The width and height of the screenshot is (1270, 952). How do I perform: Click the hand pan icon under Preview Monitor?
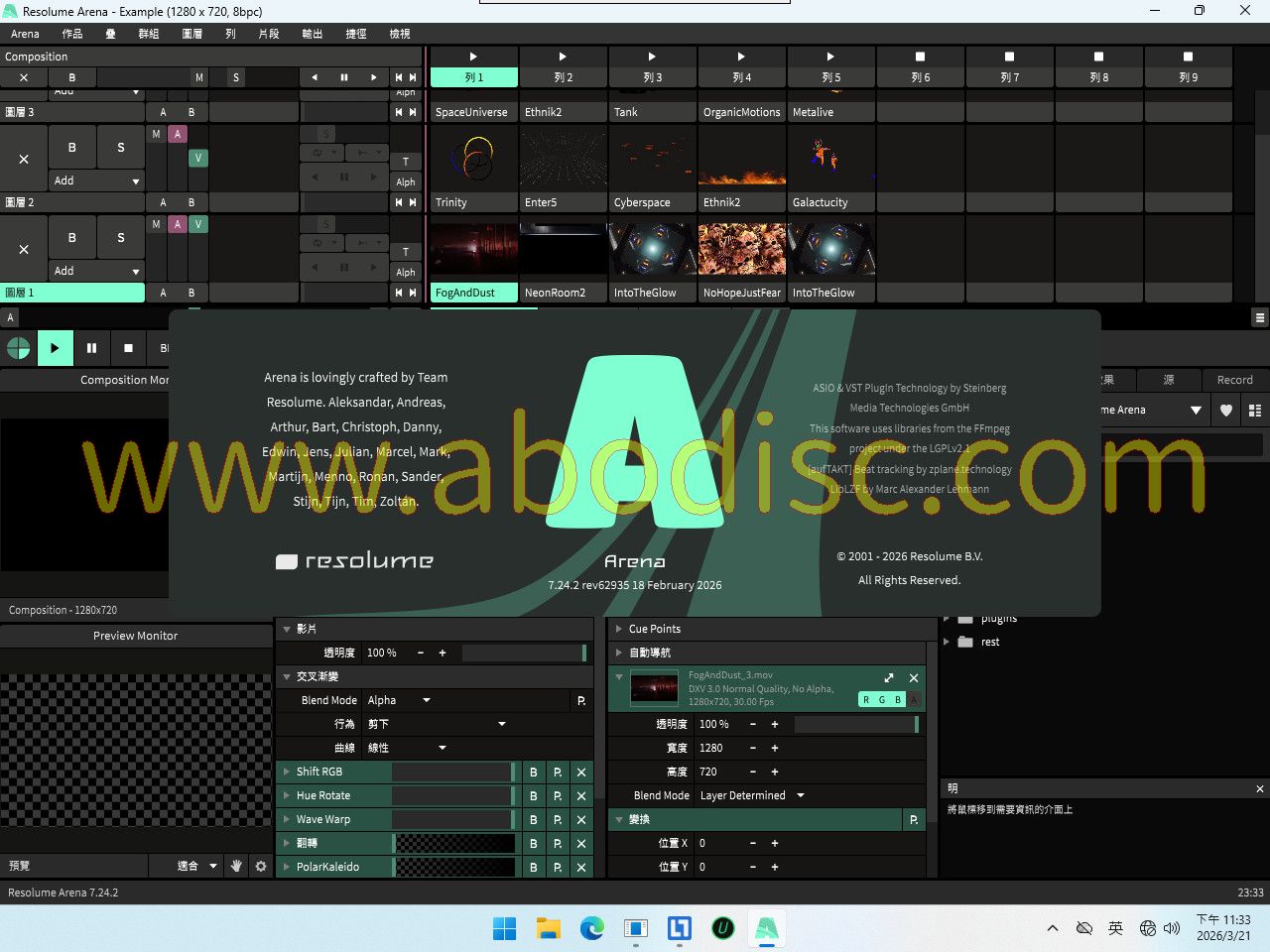tap(236, 866)
